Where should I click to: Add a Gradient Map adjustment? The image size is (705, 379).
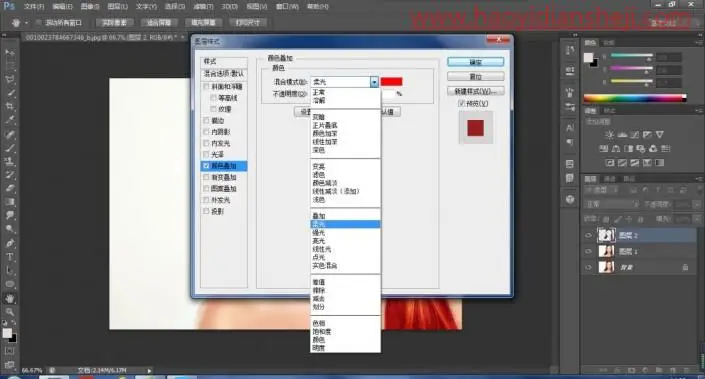[x=660, y=163]
